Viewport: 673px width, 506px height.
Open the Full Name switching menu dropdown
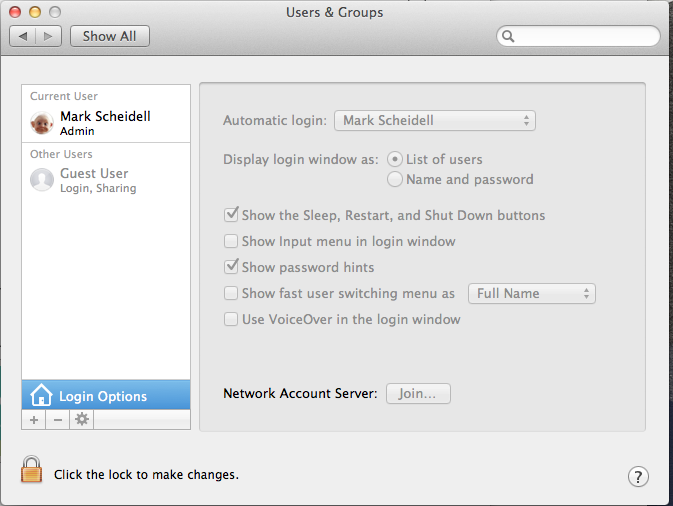[x=531, y=294]
